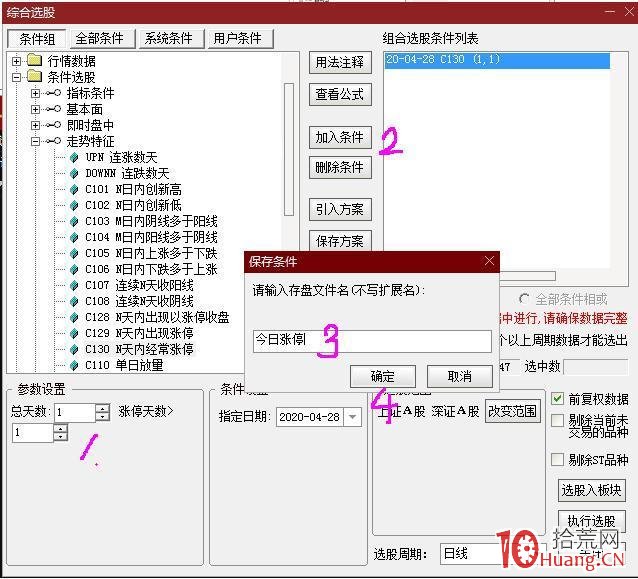Viewport: 638px width, 579px height.
Task: Enable the 剔除ST品种 checkbox
Action: [x=557, y=460]
